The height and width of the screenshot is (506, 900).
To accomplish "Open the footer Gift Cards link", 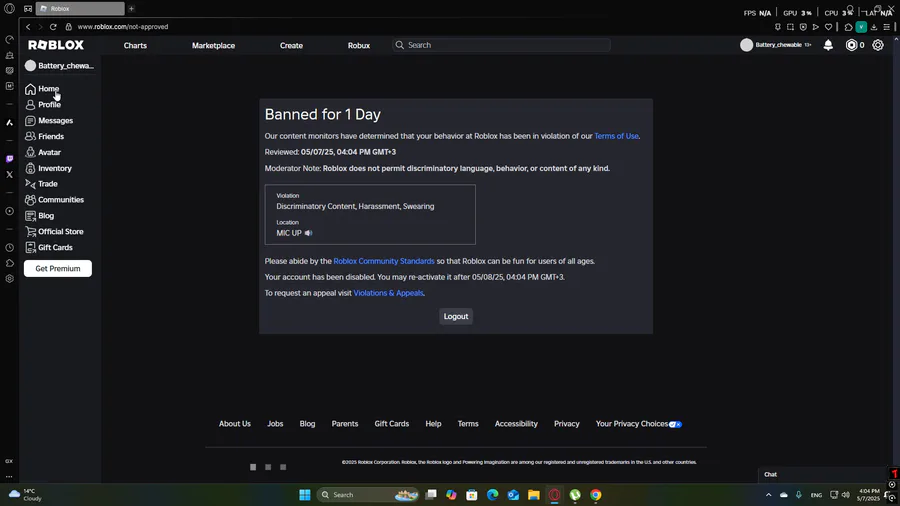I will (391, 424).
